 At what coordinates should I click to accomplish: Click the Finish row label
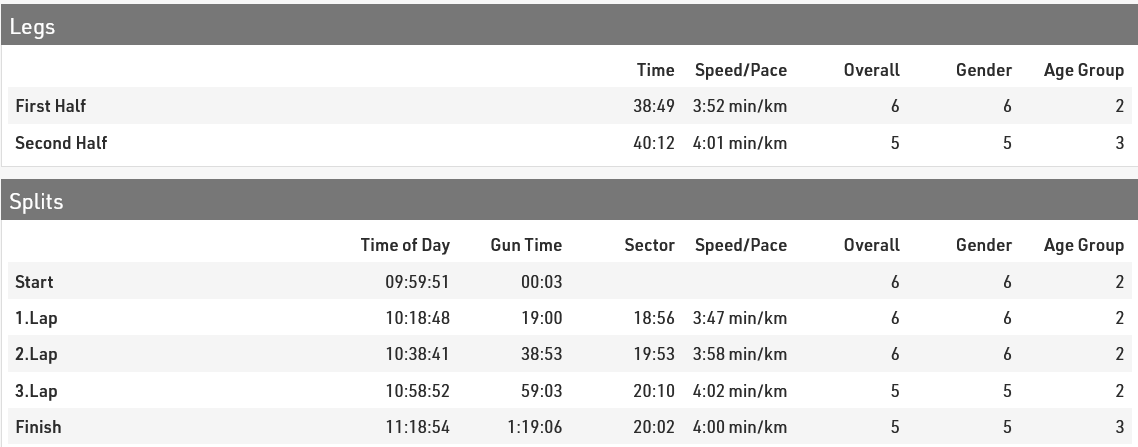pyautogui.click(x=38, y=427)
